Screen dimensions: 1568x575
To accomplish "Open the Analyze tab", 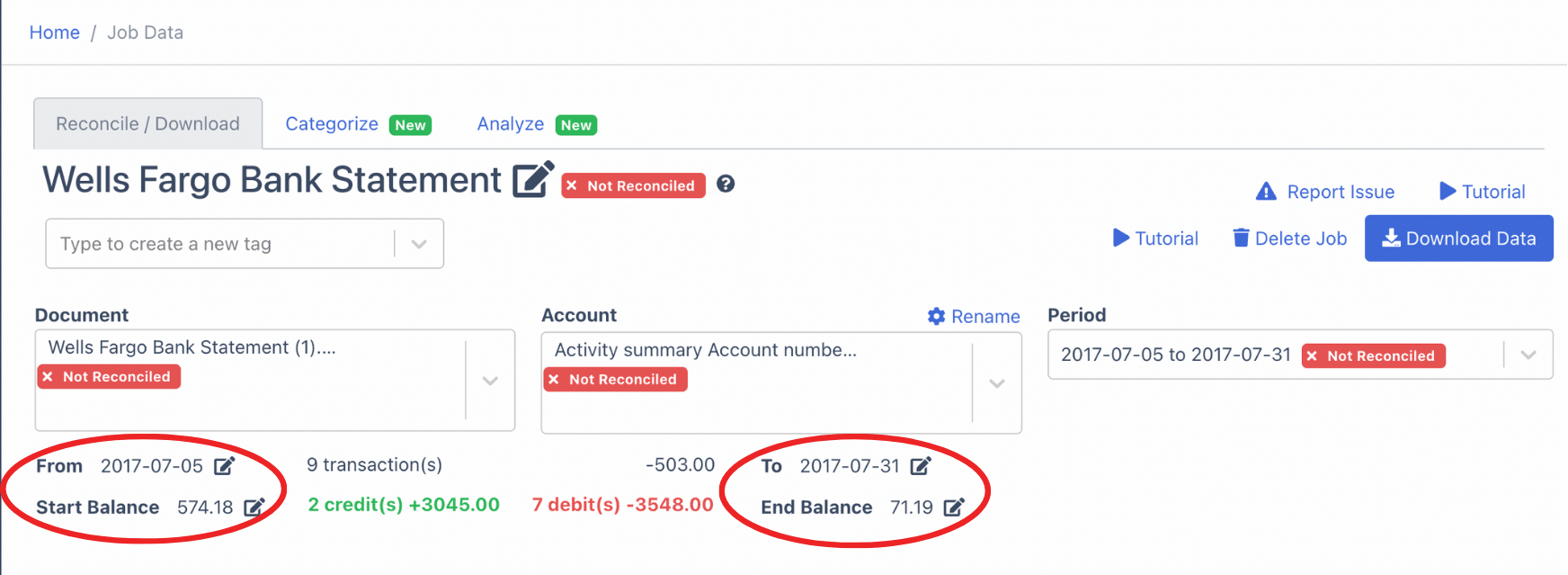I will (510, 123).
